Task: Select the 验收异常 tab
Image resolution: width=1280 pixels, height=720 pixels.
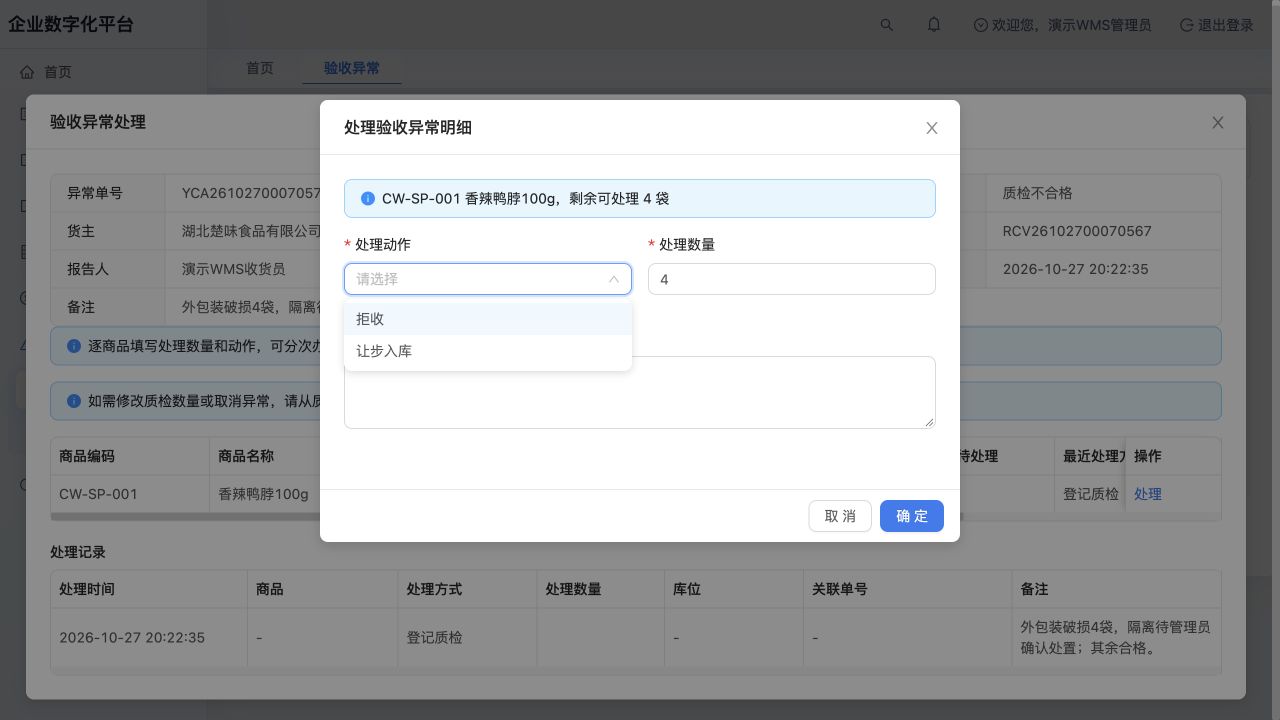Action: click(352, 68)
